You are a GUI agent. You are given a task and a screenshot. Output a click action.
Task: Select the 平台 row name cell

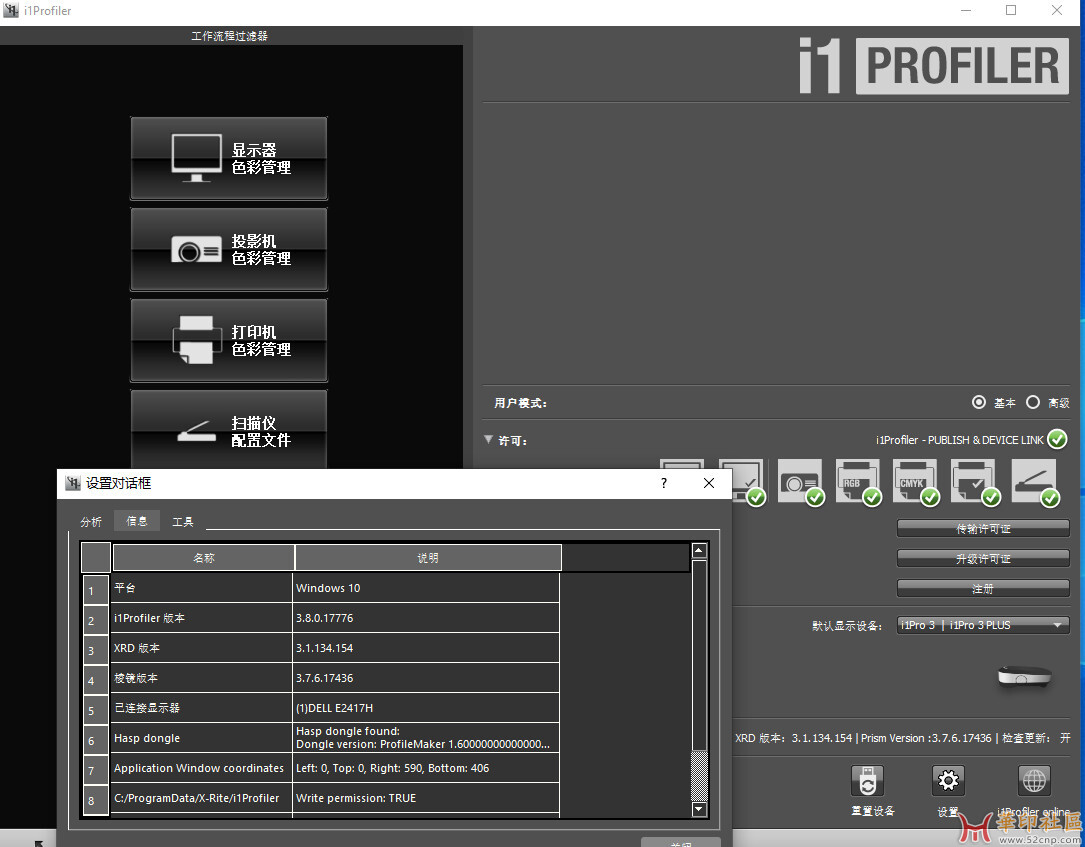click(201, 588)
